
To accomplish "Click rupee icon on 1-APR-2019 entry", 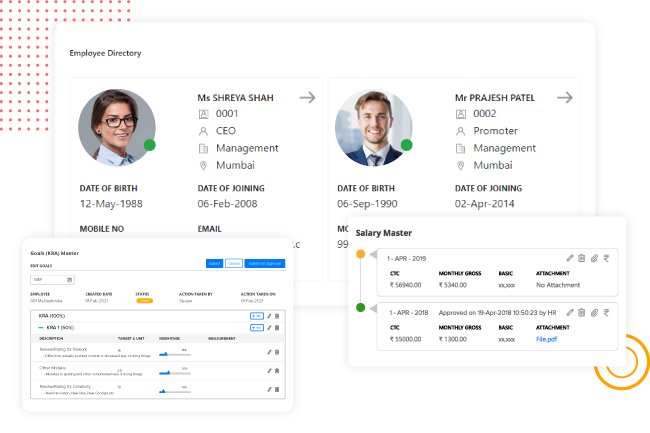I will 608,258.
